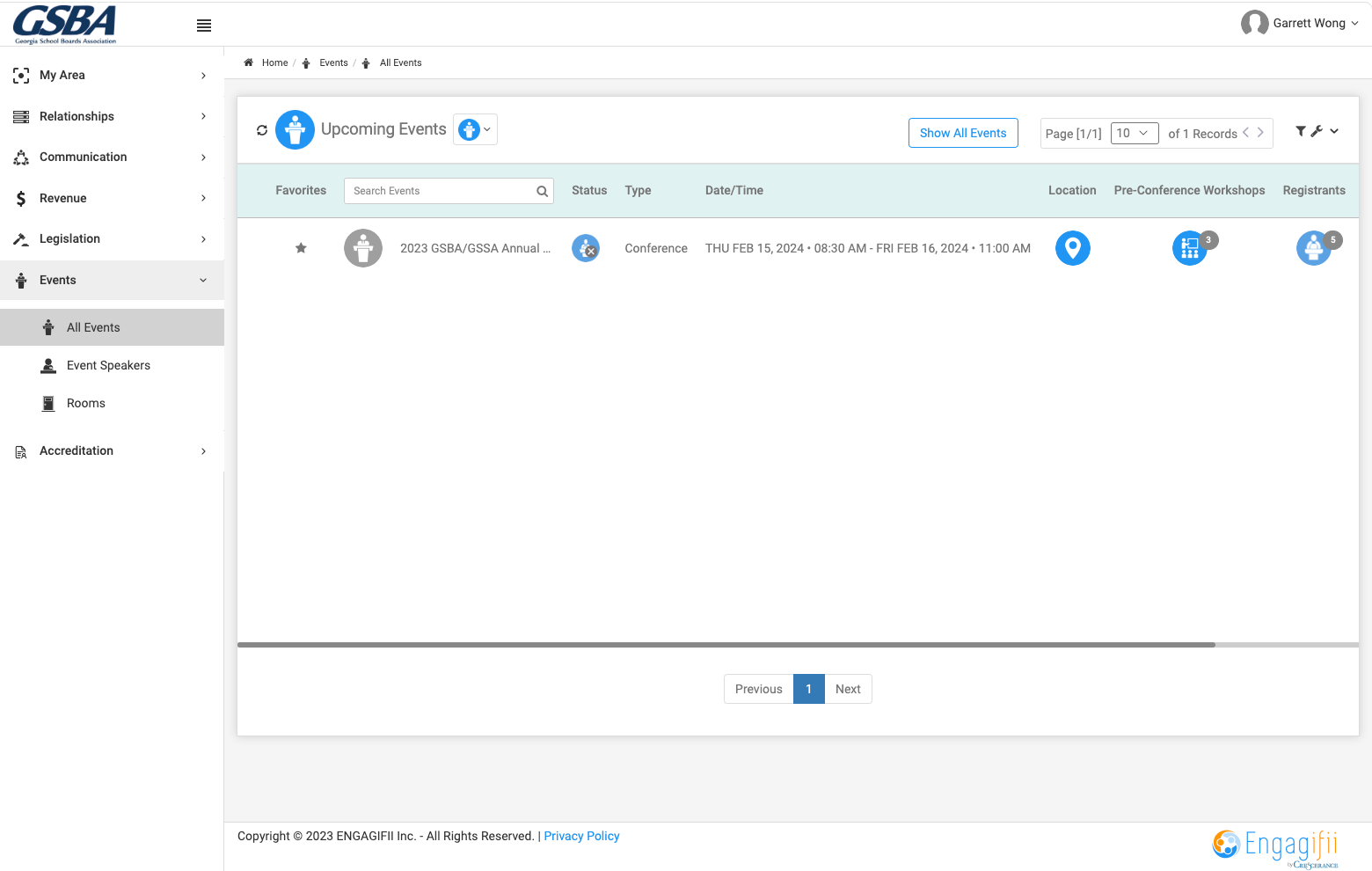The image size is (1372, 871).
Task: Click Show All Events button
Action: (963, 133)
